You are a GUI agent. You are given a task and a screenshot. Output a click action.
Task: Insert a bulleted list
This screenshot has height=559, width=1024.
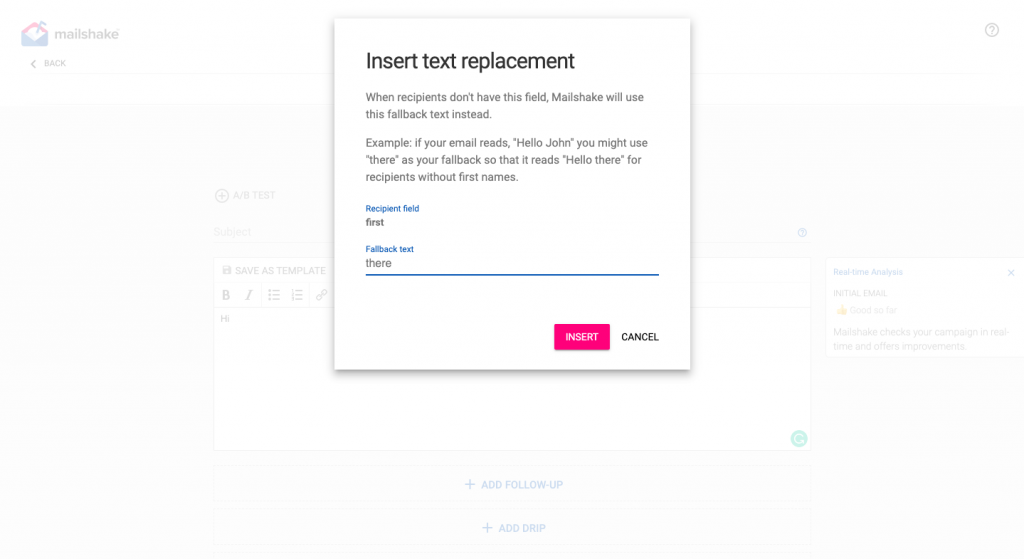coord(274,295)
